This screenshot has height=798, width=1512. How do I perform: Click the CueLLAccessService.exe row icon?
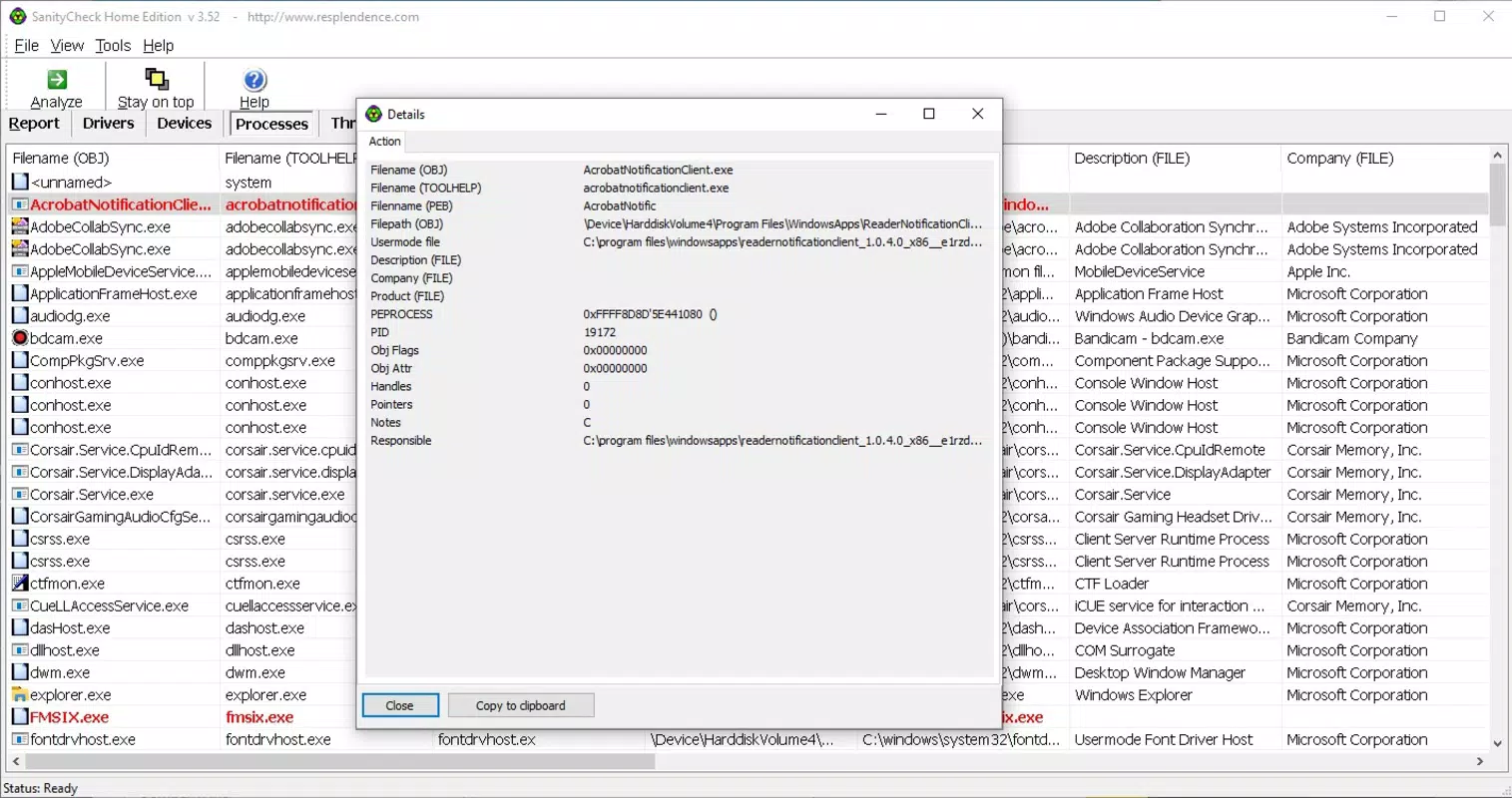click(20, 605)
